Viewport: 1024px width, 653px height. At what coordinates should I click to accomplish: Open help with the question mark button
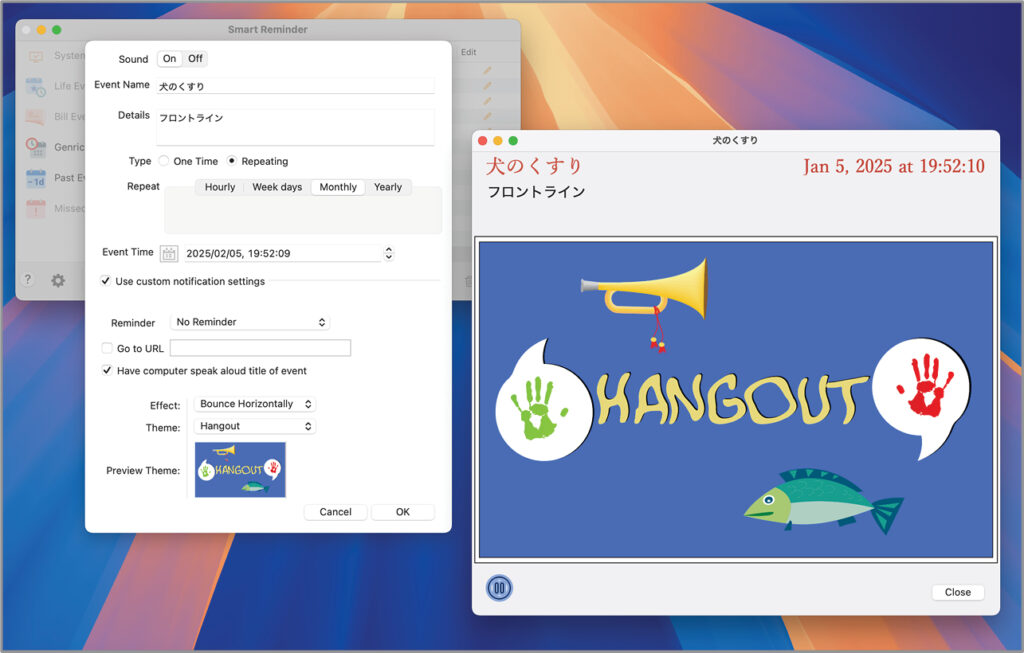coord(27,279)
